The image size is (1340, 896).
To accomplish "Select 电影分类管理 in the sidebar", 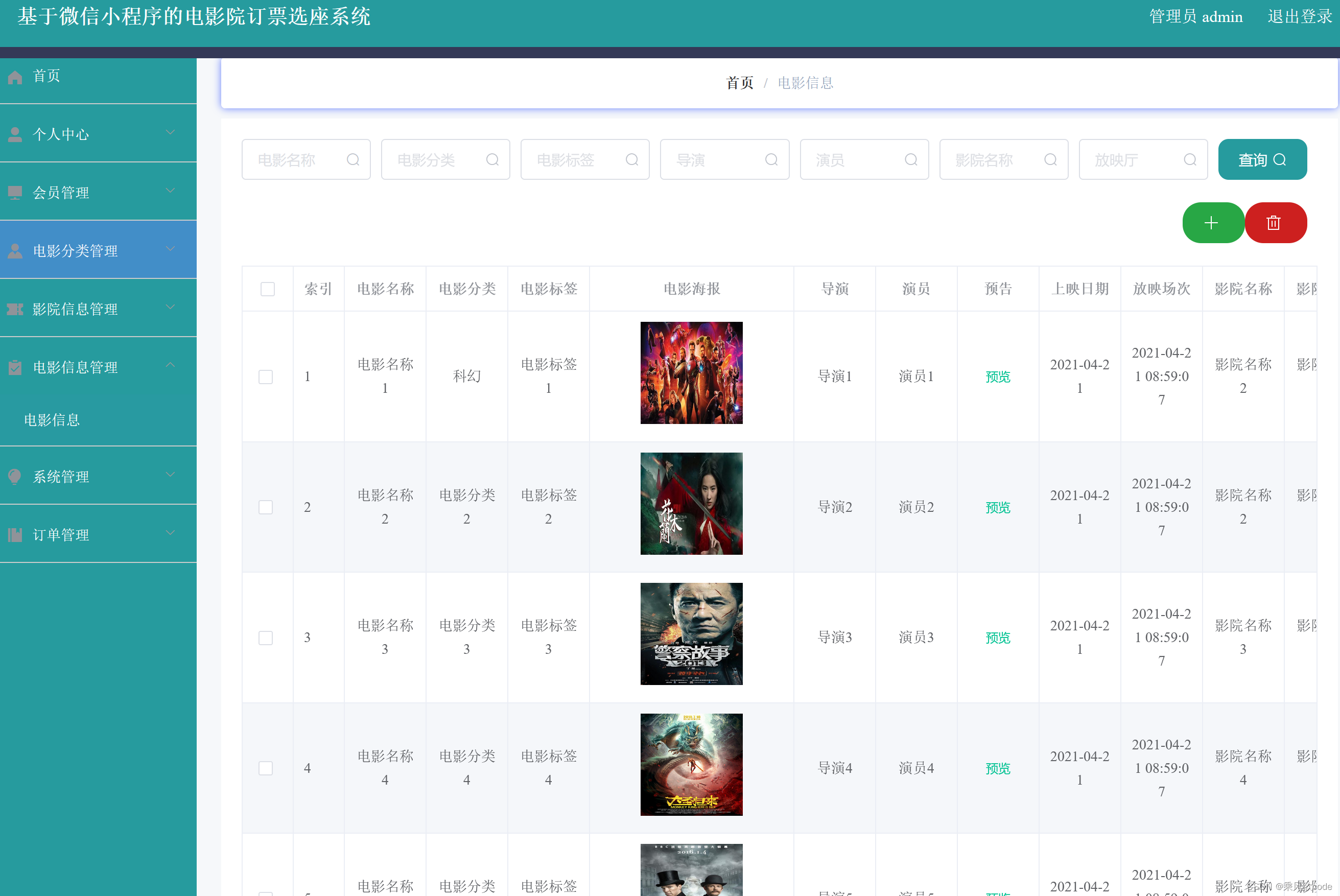I will (76, 251).
